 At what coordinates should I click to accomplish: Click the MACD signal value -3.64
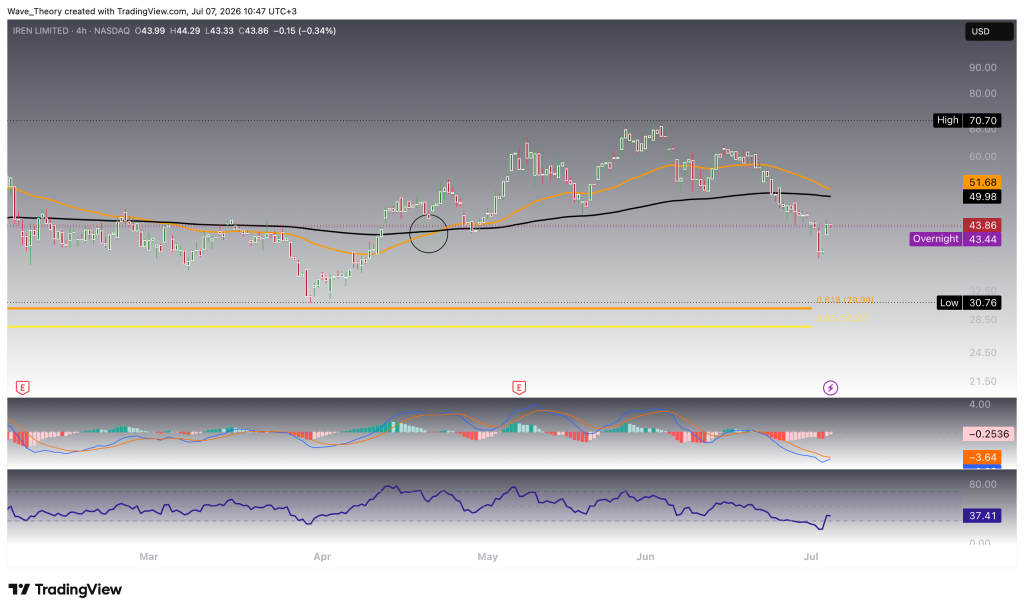coord(982,457)
